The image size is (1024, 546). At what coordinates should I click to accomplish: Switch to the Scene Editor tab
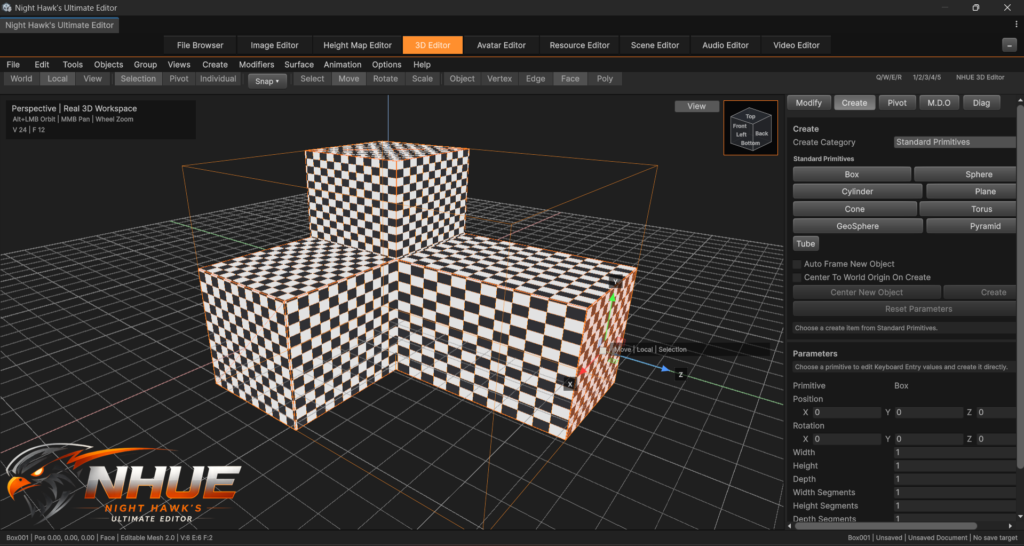coord(654,45)
